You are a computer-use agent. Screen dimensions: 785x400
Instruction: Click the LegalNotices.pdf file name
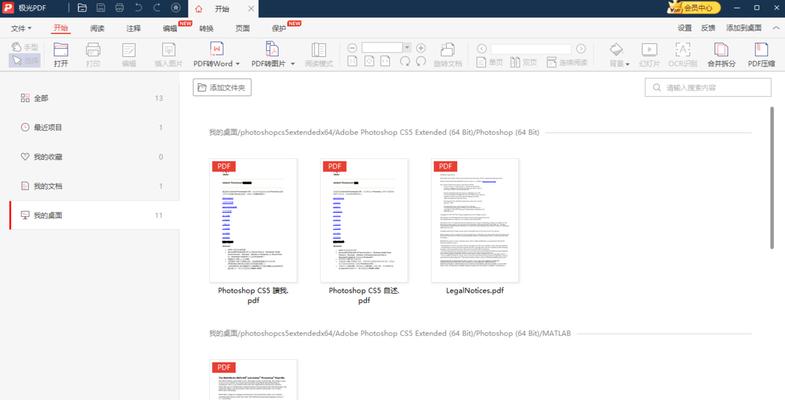475,290
